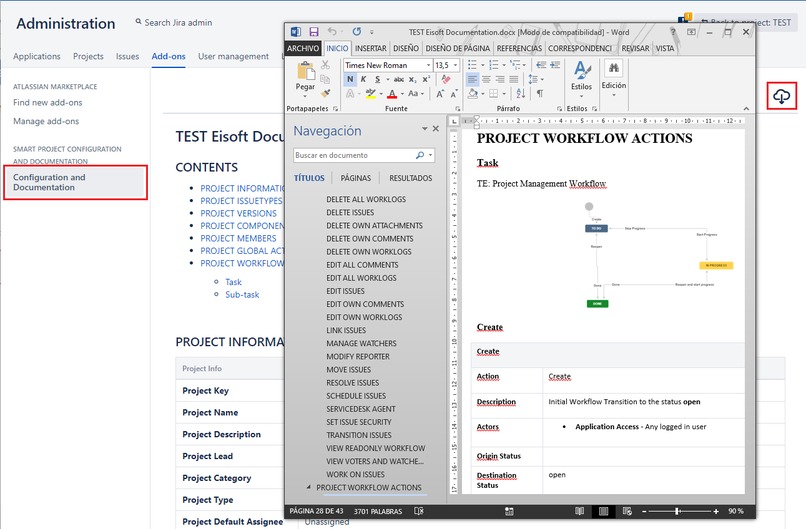Open Edición binoculars icon

614,68
